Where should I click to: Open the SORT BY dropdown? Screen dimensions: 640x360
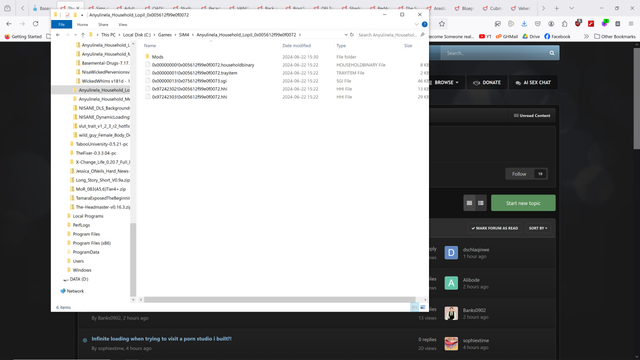[538, 228]
